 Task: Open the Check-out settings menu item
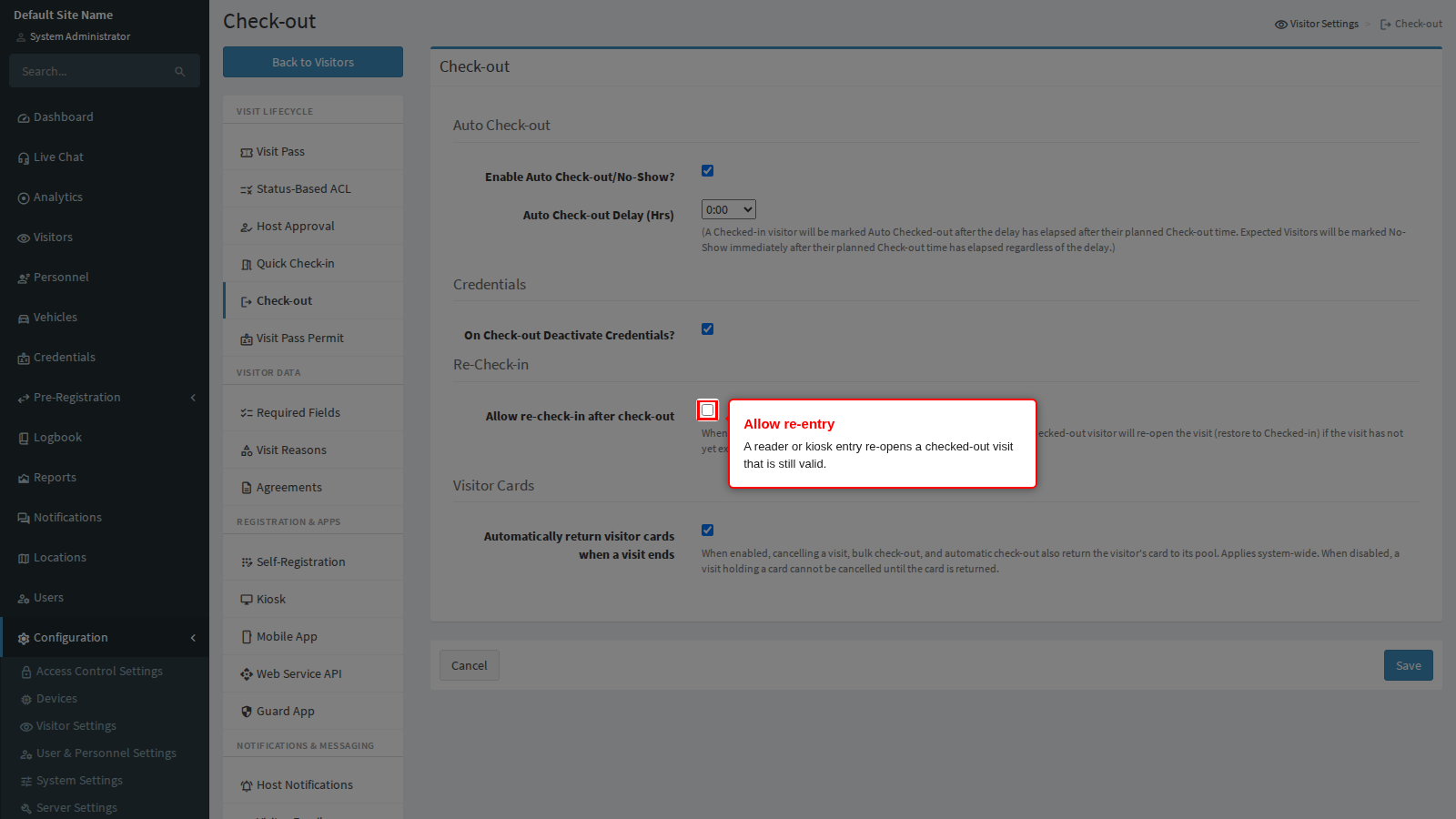coord(314,300)
